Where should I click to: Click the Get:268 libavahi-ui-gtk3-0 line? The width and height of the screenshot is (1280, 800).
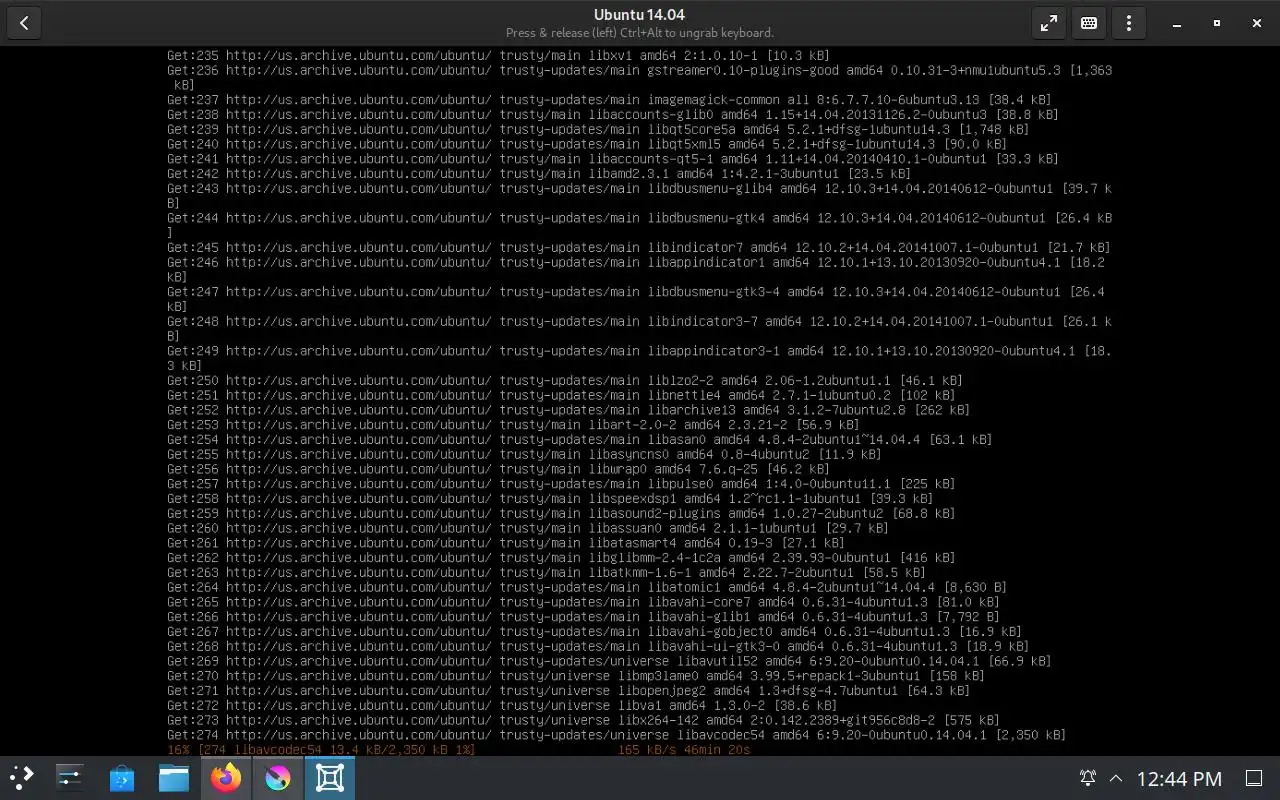pos(598,647)
